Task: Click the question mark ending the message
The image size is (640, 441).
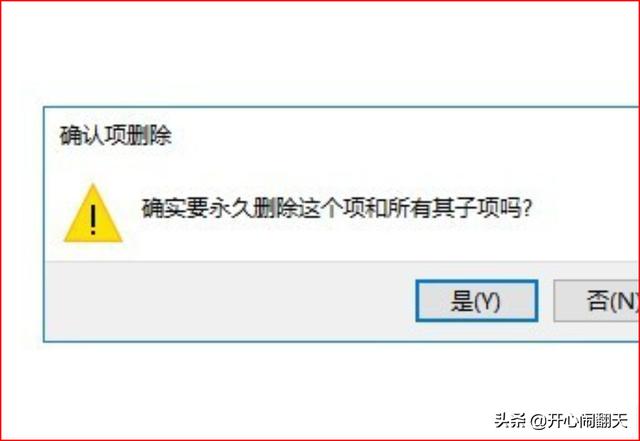Action: 527,208
